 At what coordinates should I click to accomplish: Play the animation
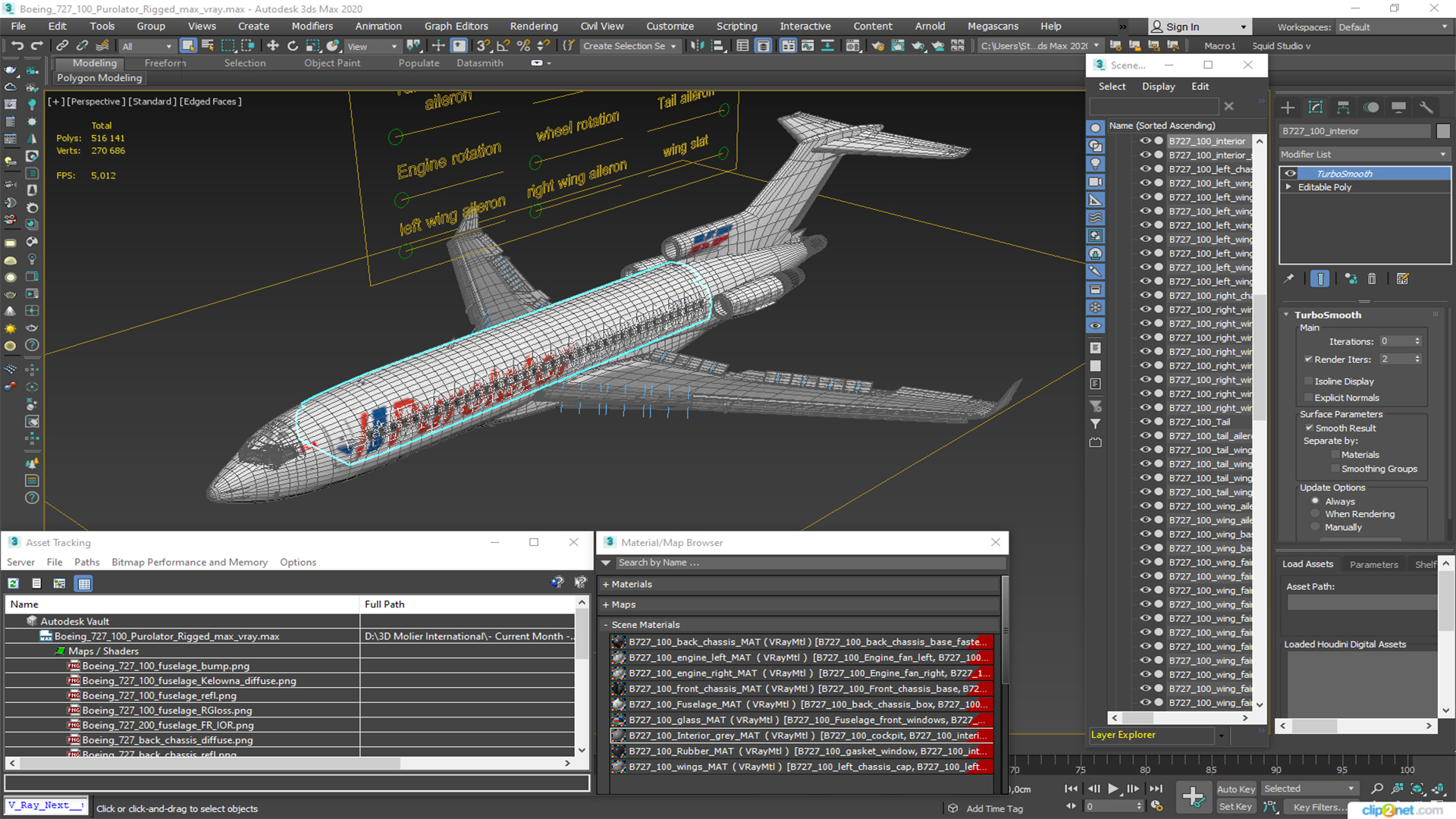(1112, 789)
